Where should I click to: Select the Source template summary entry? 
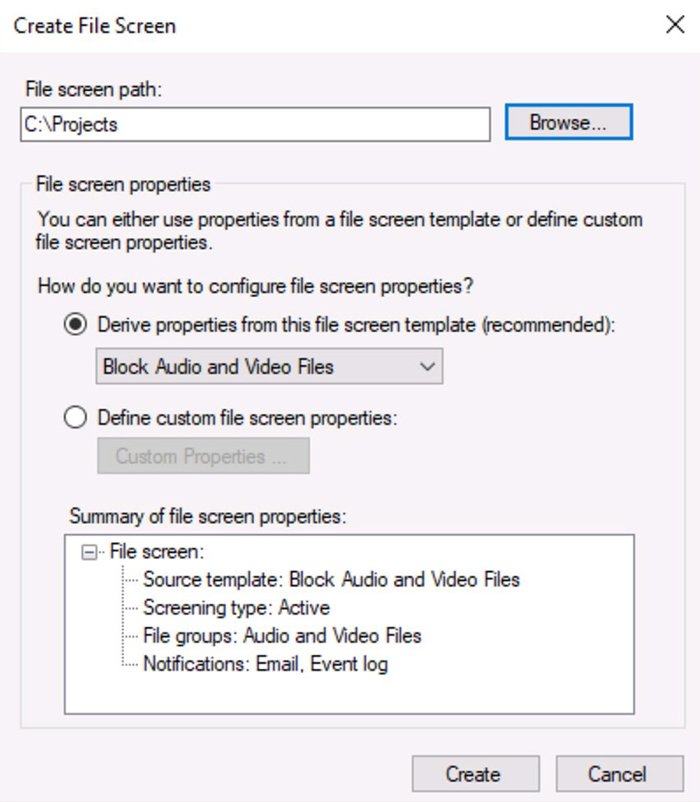tap(331, 579)
